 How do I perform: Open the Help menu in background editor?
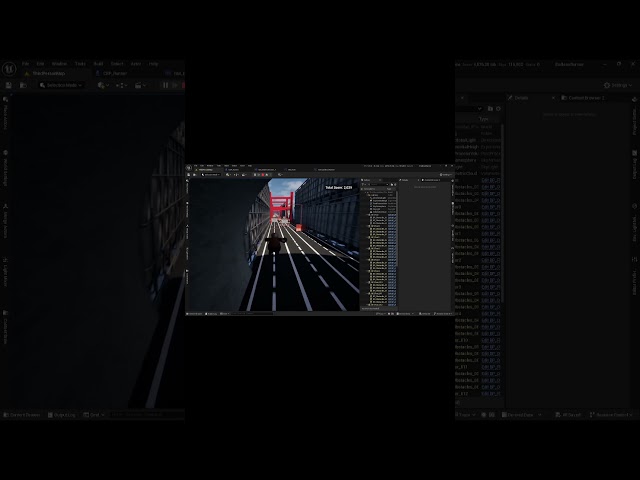point(153,64)
